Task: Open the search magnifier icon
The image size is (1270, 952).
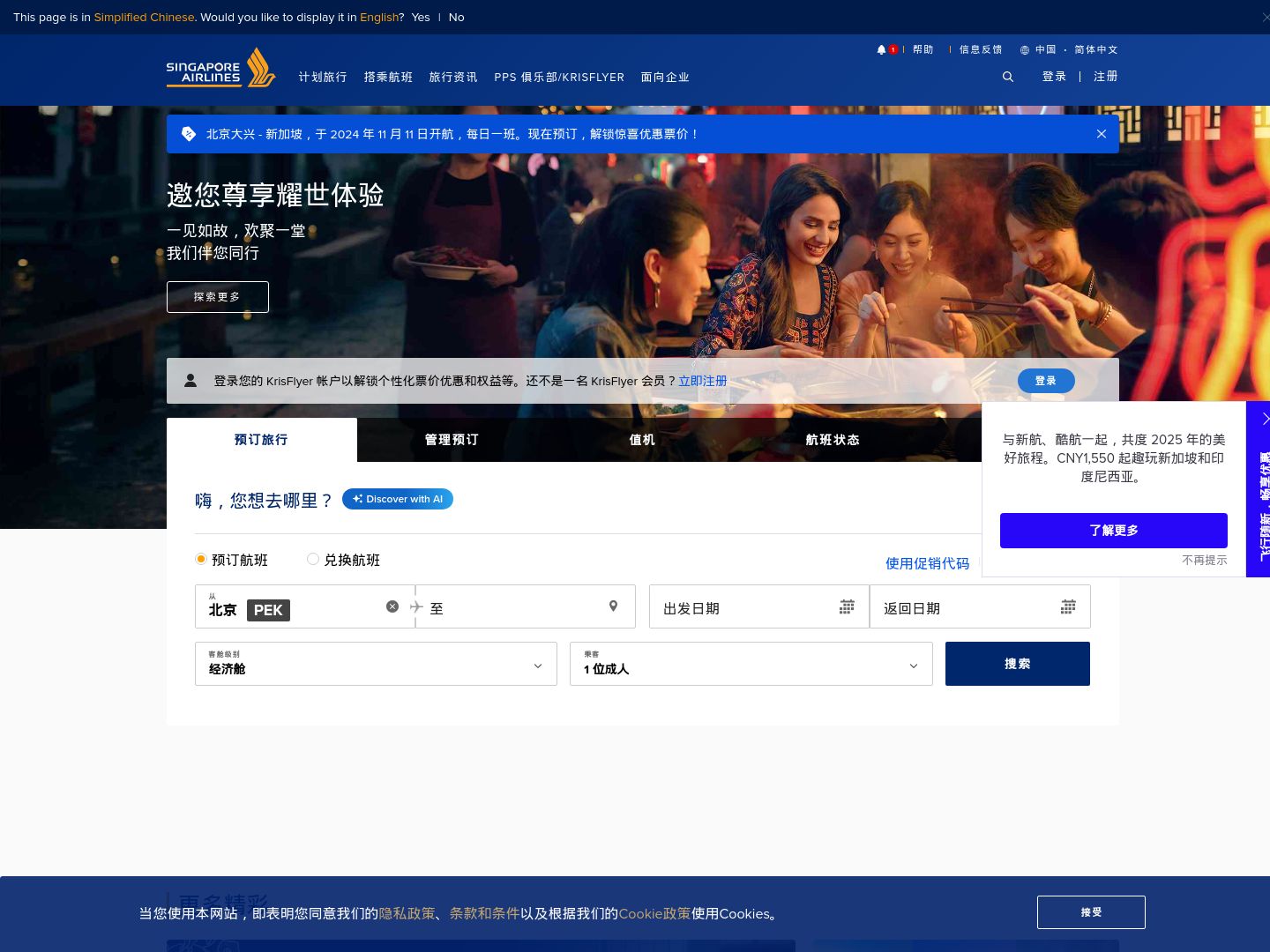Action: 1008,77
